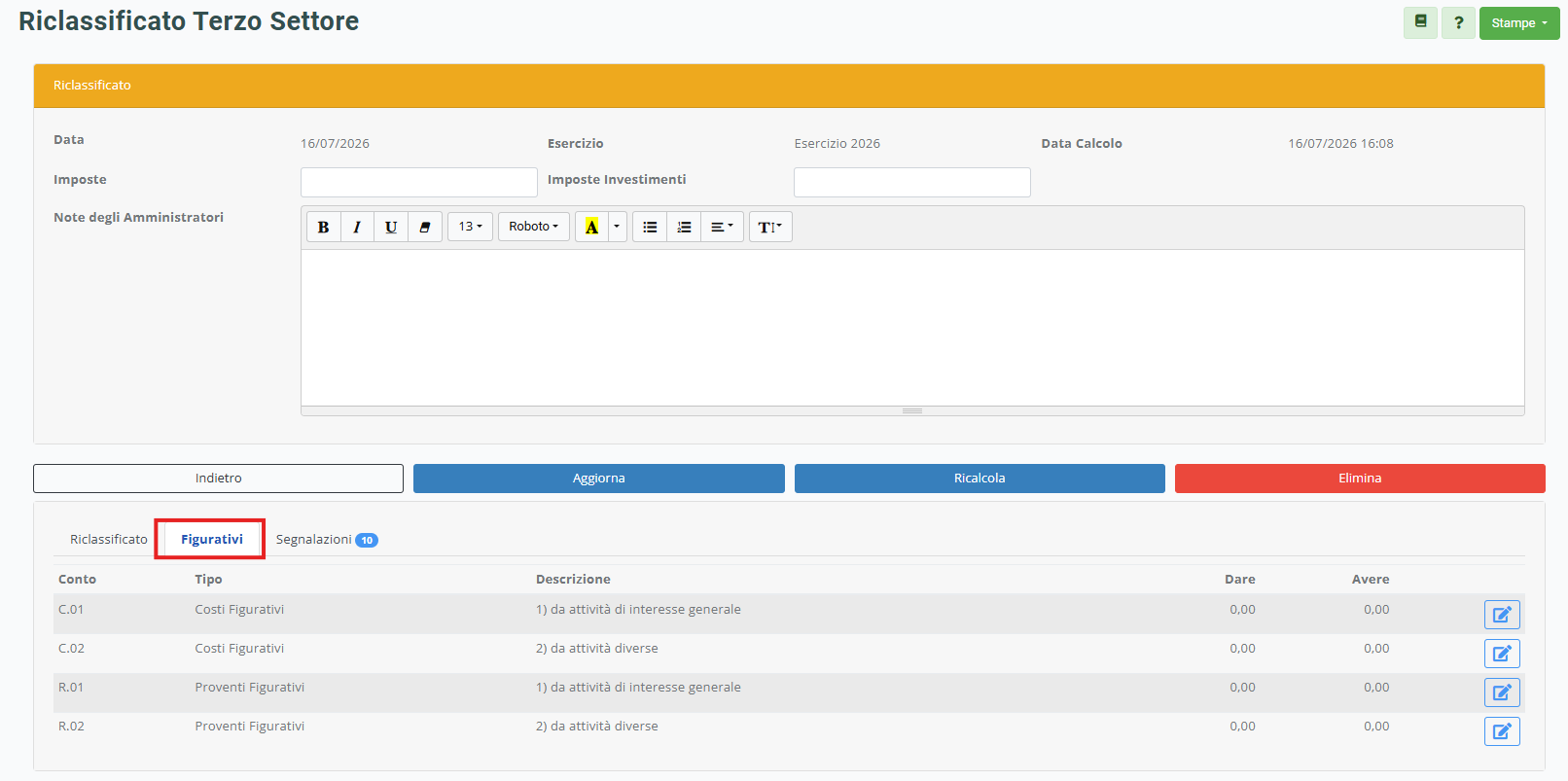Click the Dare column header
Screen dimensions: 1568x781
(1239, 580)
